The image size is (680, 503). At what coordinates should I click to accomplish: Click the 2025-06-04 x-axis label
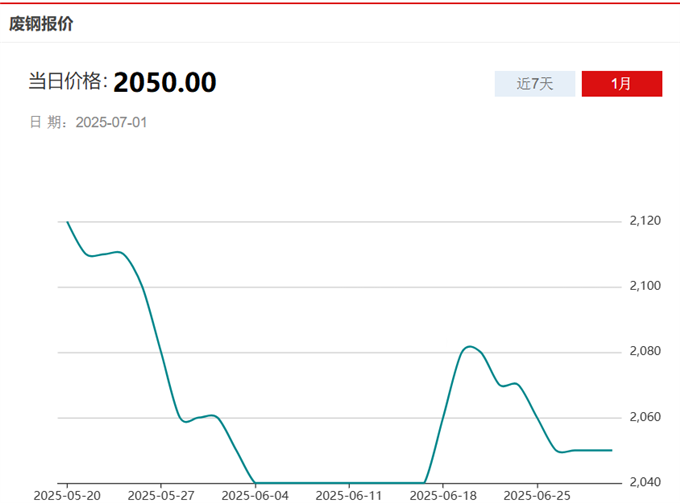[x=255, y=494]
